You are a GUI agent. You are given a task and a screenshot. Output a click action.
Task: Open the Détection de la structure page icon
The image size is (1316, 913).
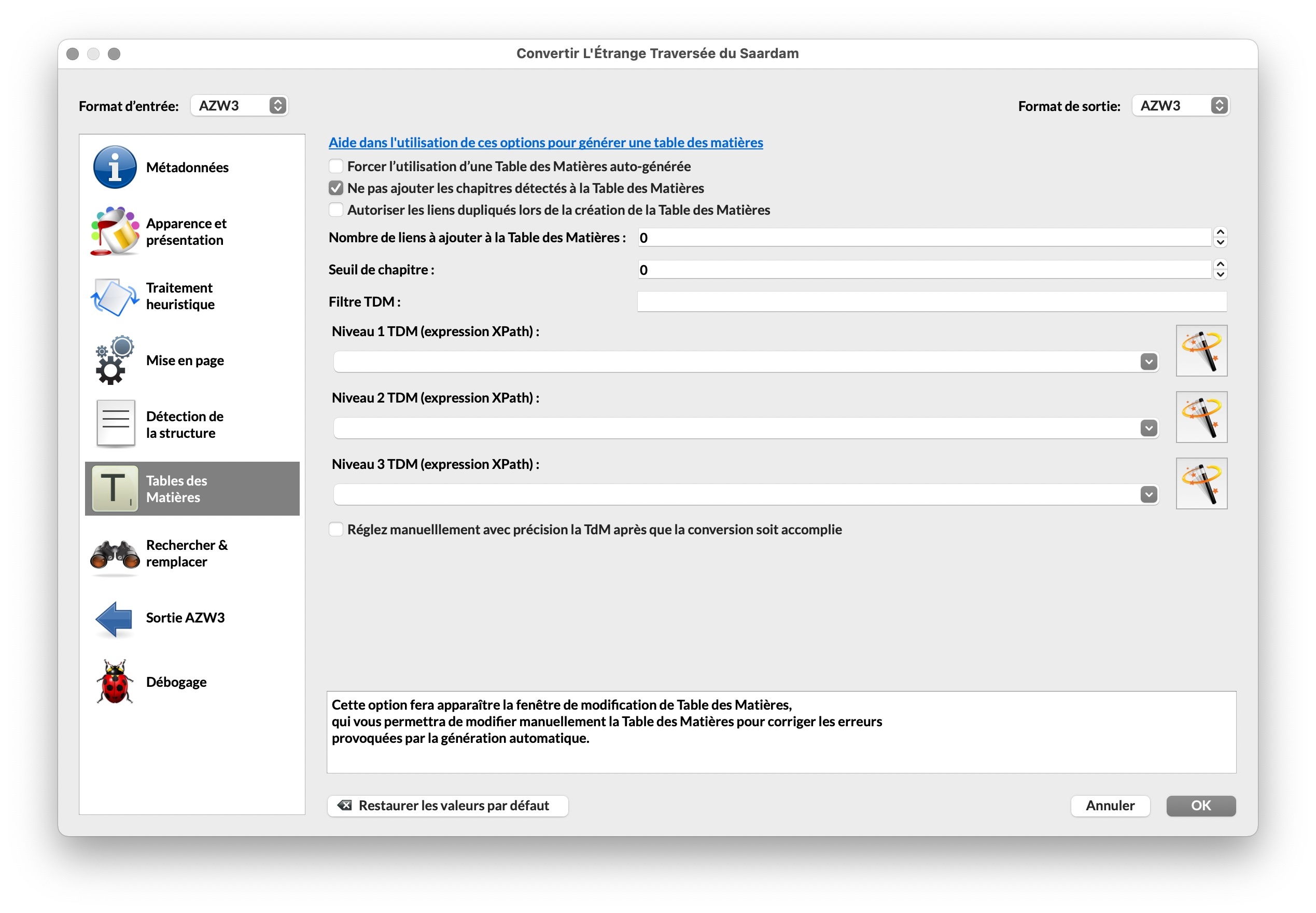pyautogui.click(x=116, y=424)
